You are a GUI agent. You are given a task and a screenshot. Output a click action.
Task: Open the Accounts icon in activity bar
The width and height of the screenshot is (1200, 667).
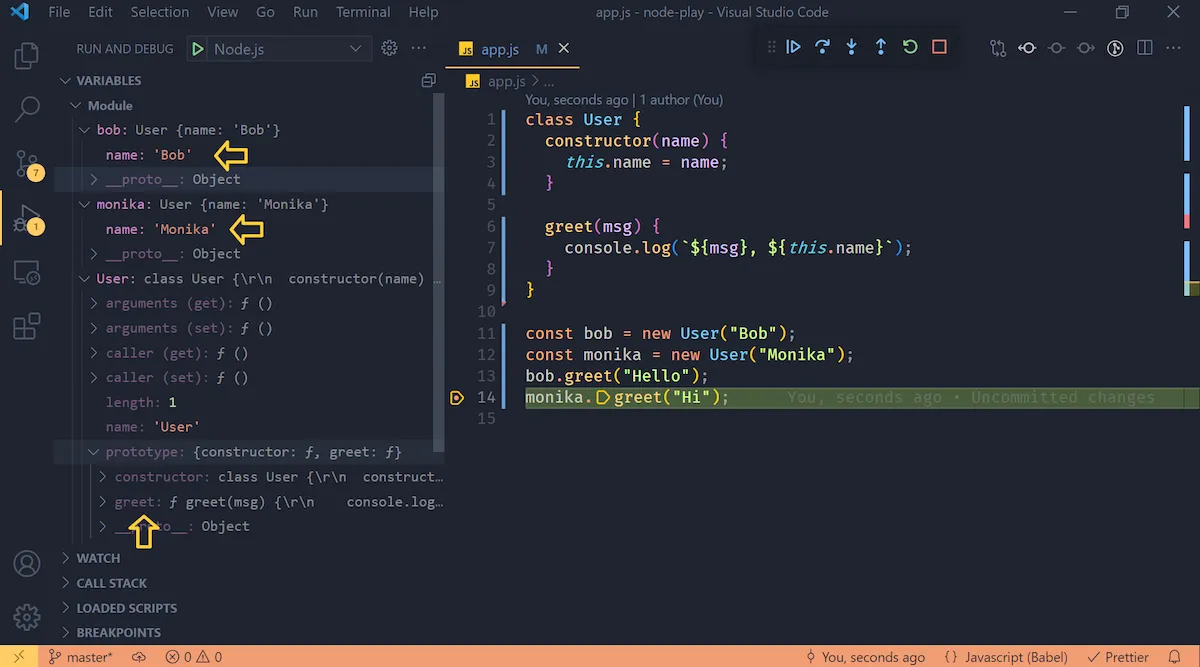(27, 563)
